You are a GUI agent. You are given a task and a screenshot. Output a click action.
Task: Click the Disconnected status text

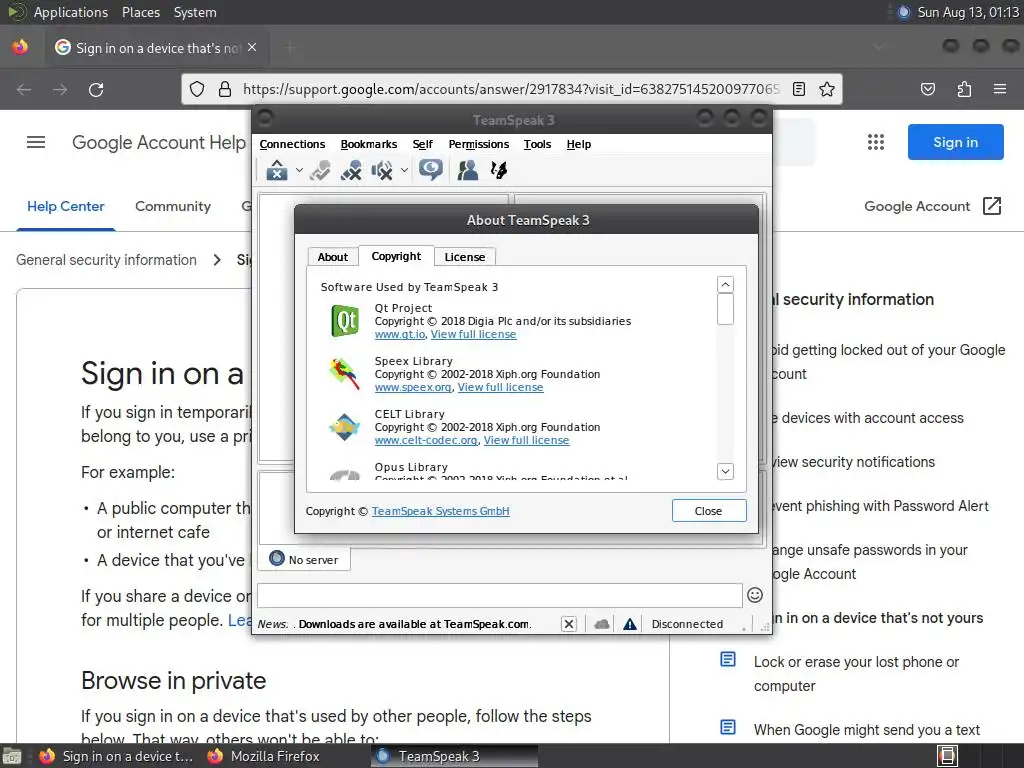click(687, 624)
